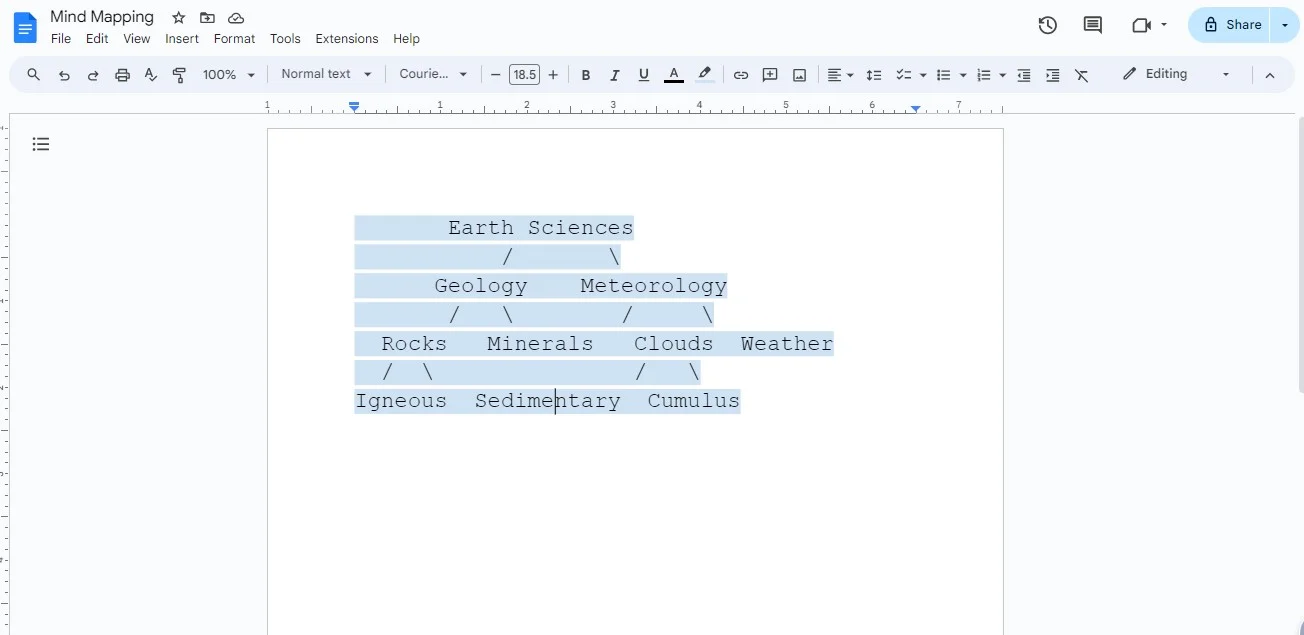Open the Extensions menu
The image size is (1304, 635).
point(346,39)
